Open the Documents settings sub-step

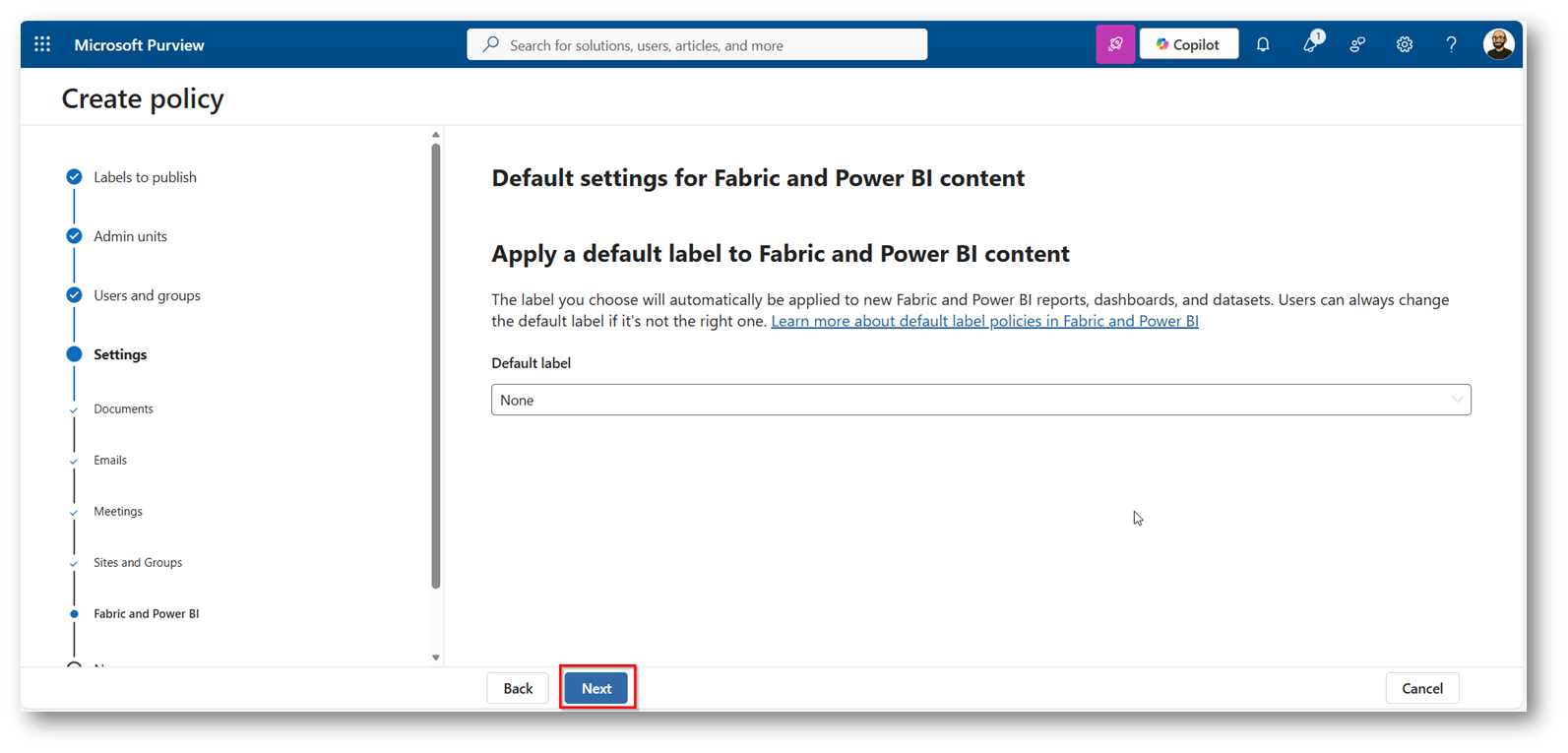123,408
